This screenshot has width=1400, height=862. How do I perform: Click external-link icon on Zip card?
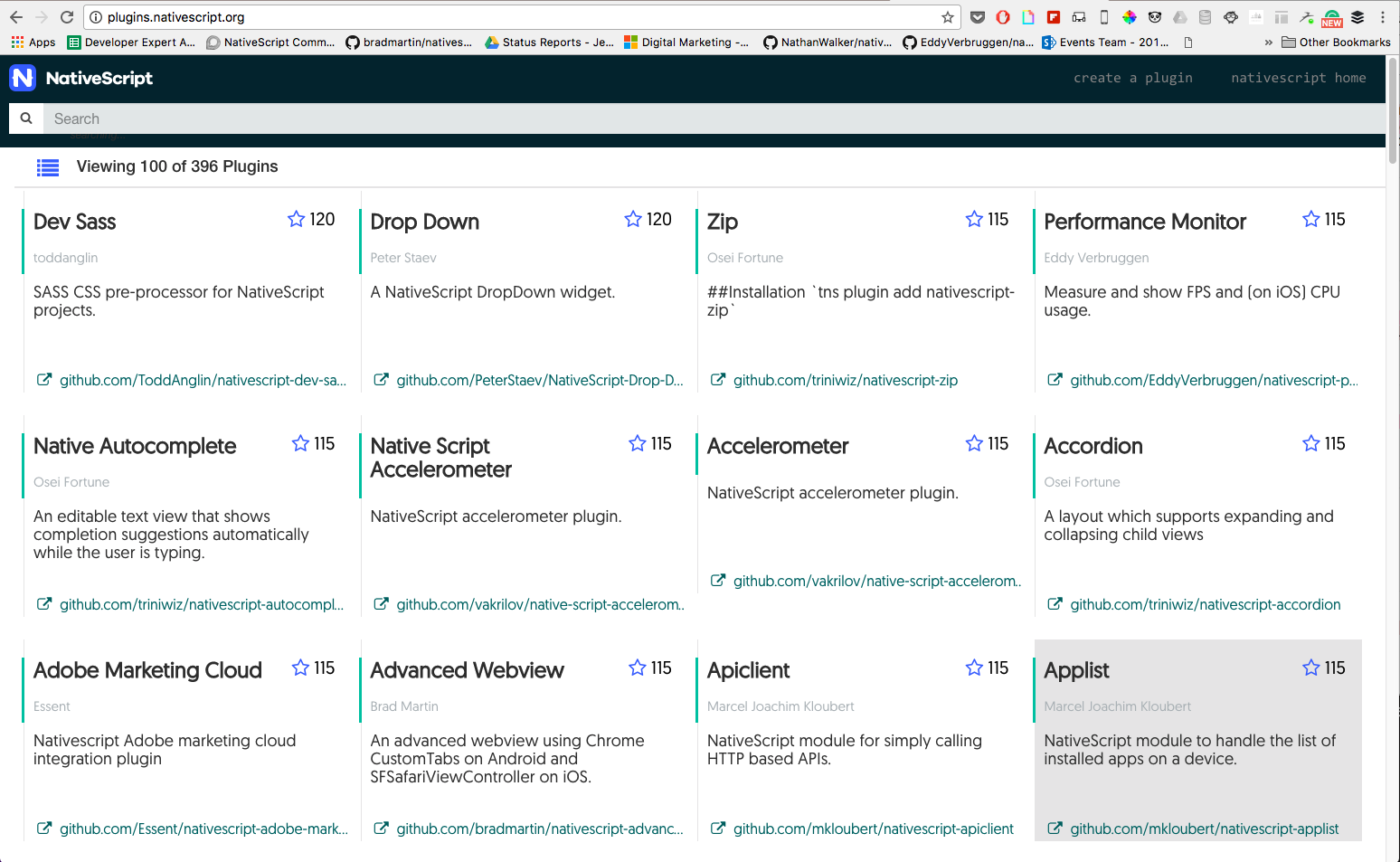click(717, 380)
